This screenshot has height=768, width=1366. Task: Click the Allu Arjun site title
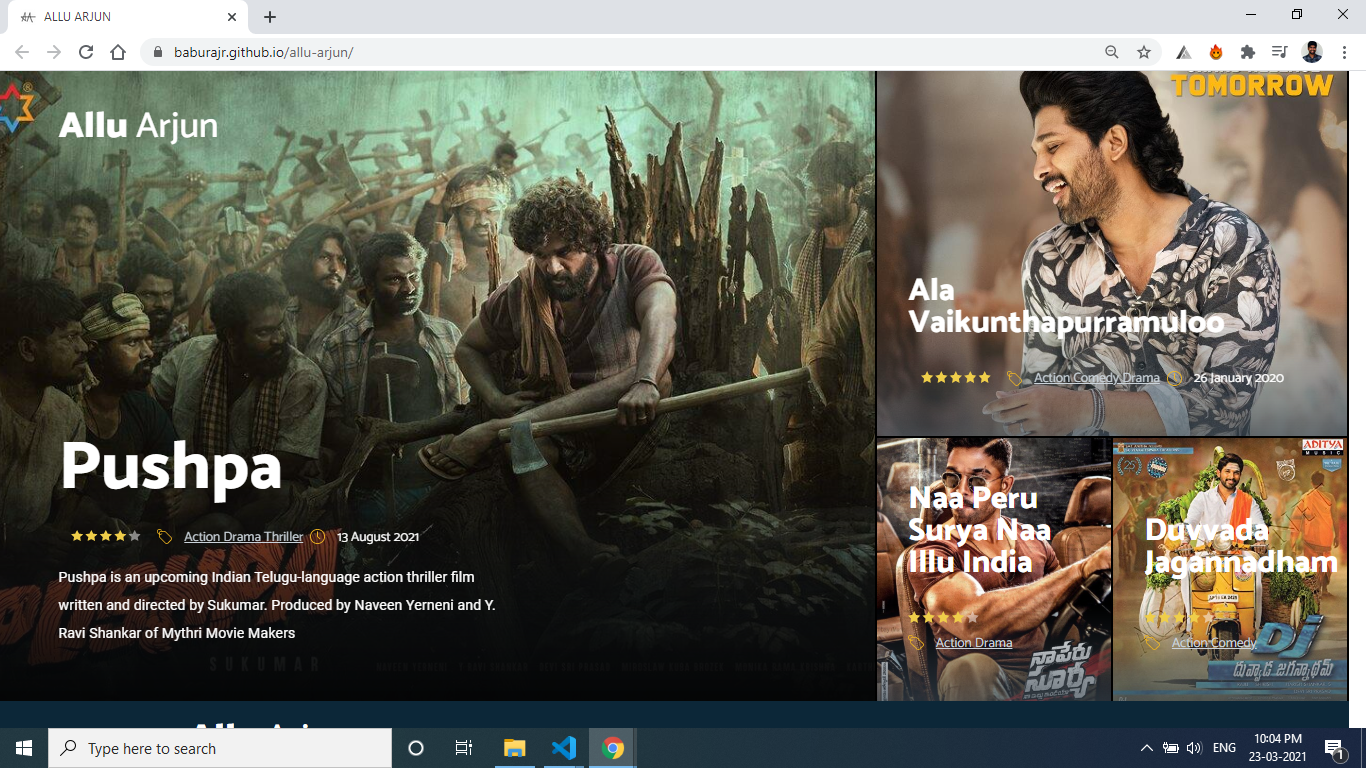[138, 125]
